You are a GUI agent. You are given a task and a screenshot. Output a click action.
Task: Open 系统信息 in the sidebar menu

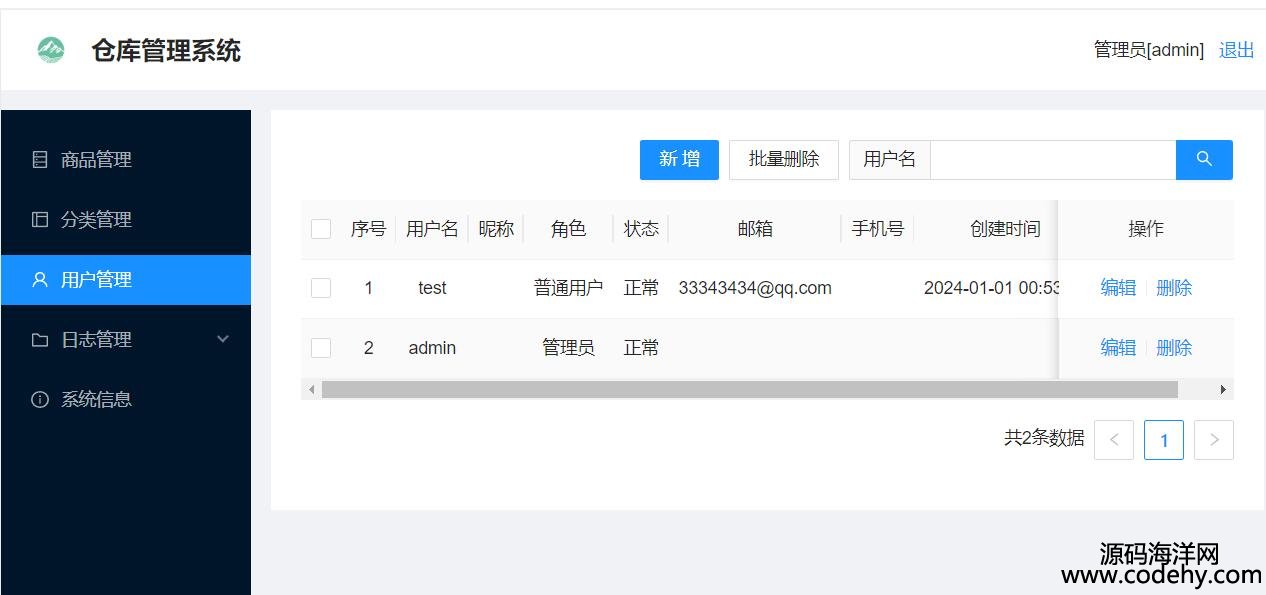tap(126, 399)
